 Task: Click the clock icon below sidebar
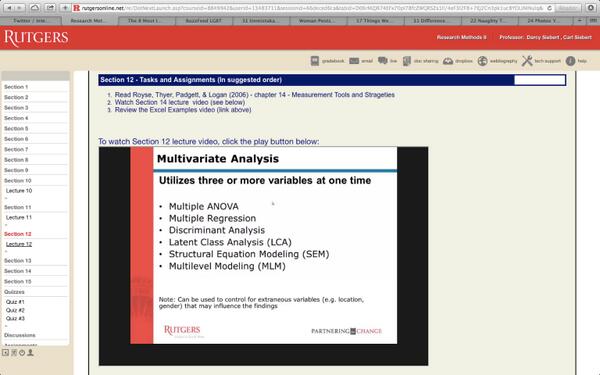pyautogui.click(x=22, y=353)
